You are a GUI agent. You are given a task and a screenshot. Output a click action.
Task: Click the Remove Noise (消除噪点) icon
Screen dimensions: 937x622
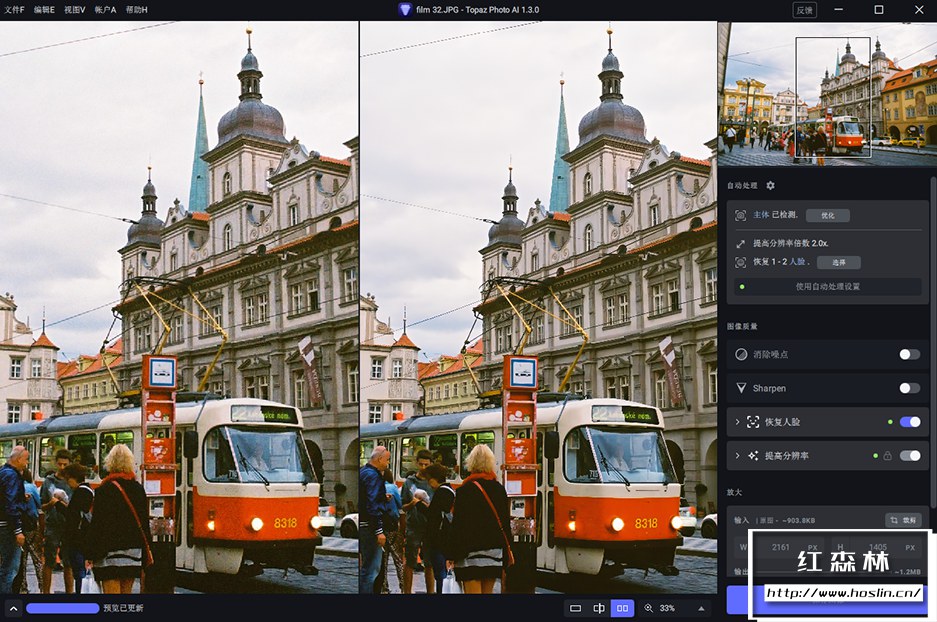pyautogui.click(x=741, y=354)
